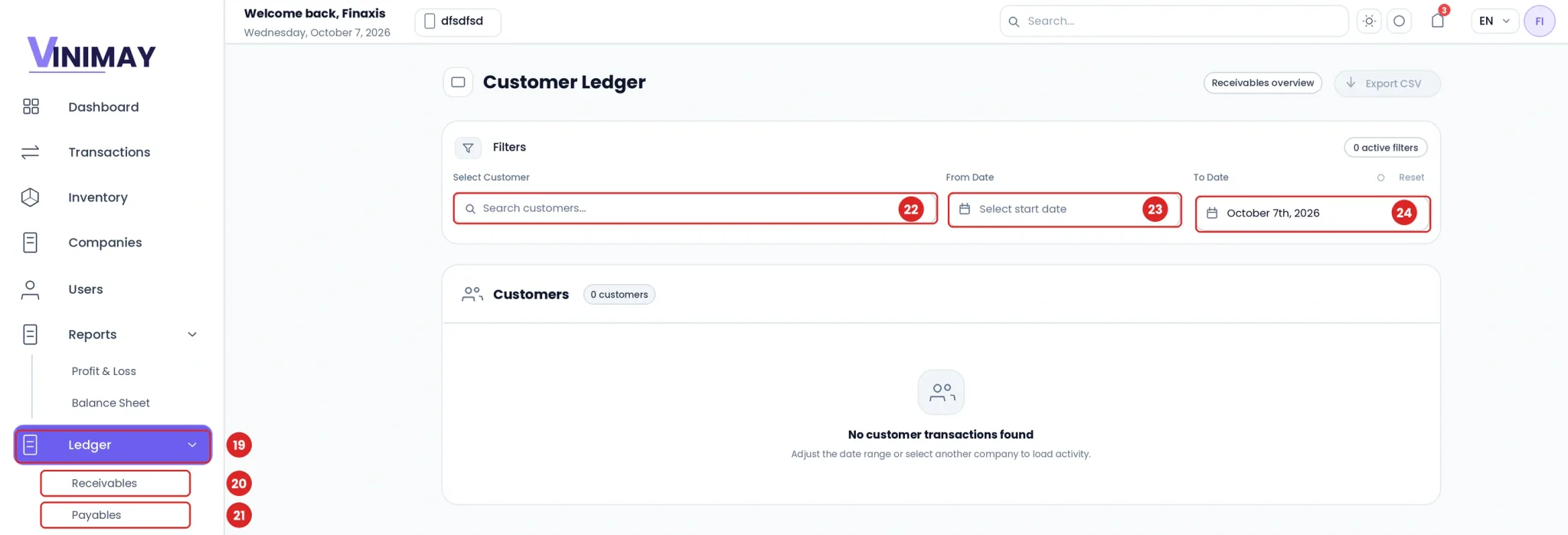Click the Reset circle icon
This screenshot has height=535, width=1568.
1380,178
